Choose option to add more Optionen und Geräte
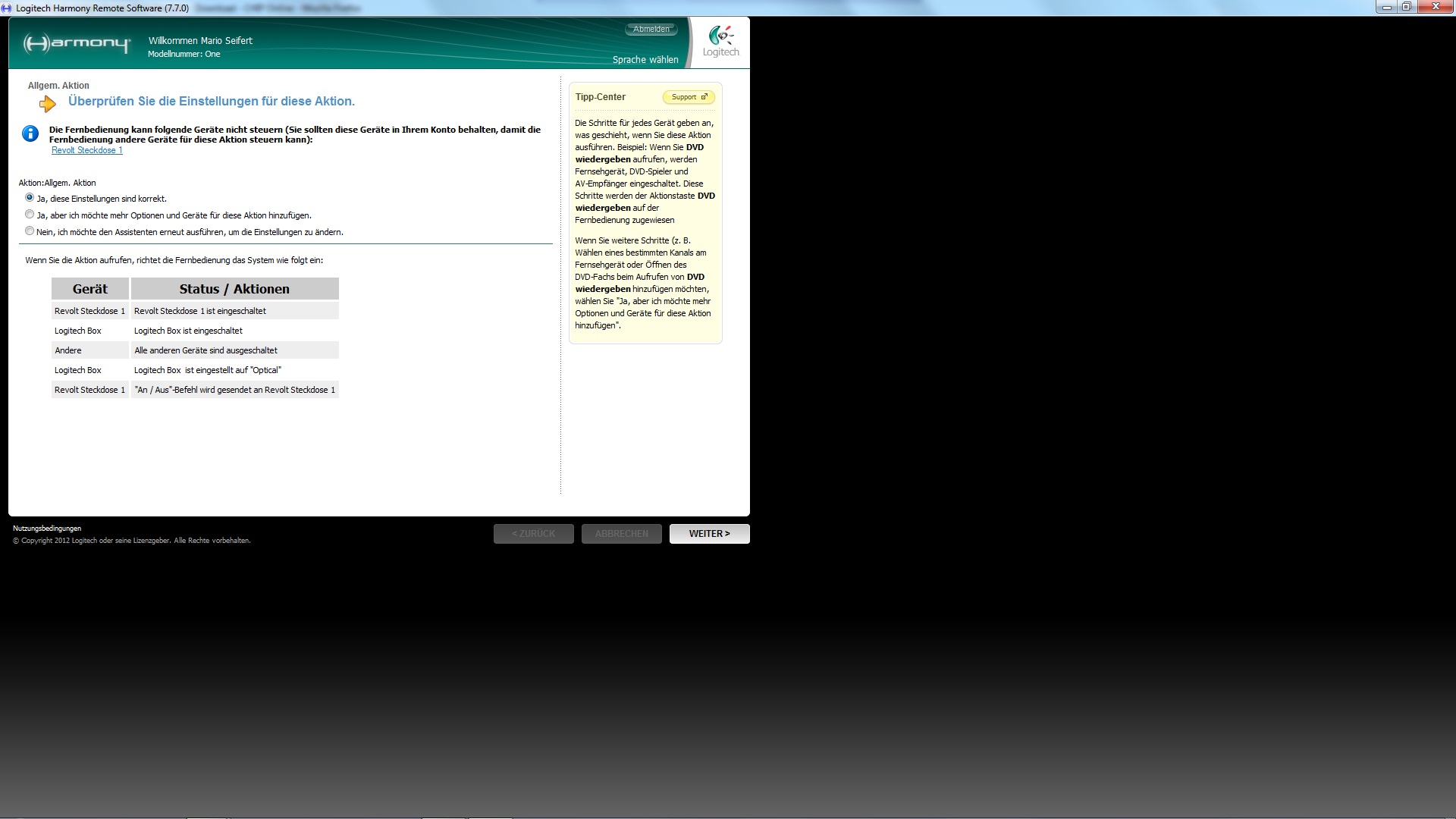This screenshot has height=819, width=1456. (x=30, y=215)
